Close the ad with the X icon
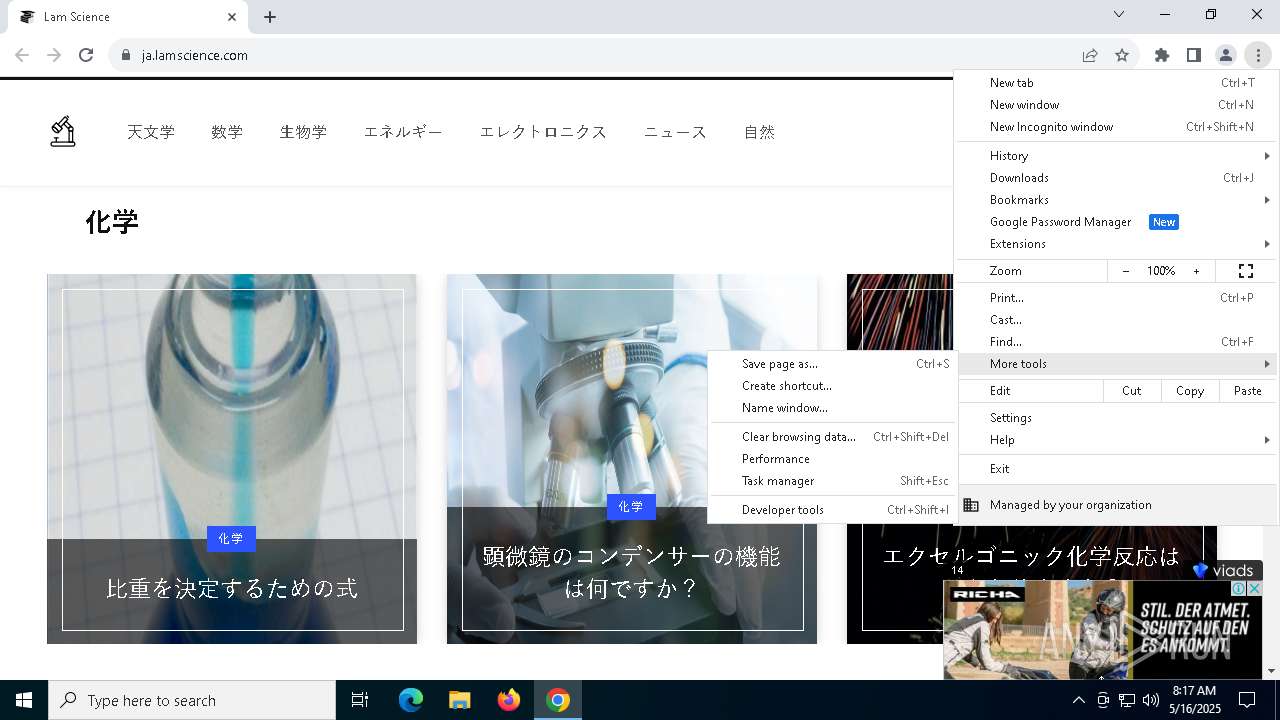The width and height of the screenshot is (1280, 720). click(x=1255, y=588)
